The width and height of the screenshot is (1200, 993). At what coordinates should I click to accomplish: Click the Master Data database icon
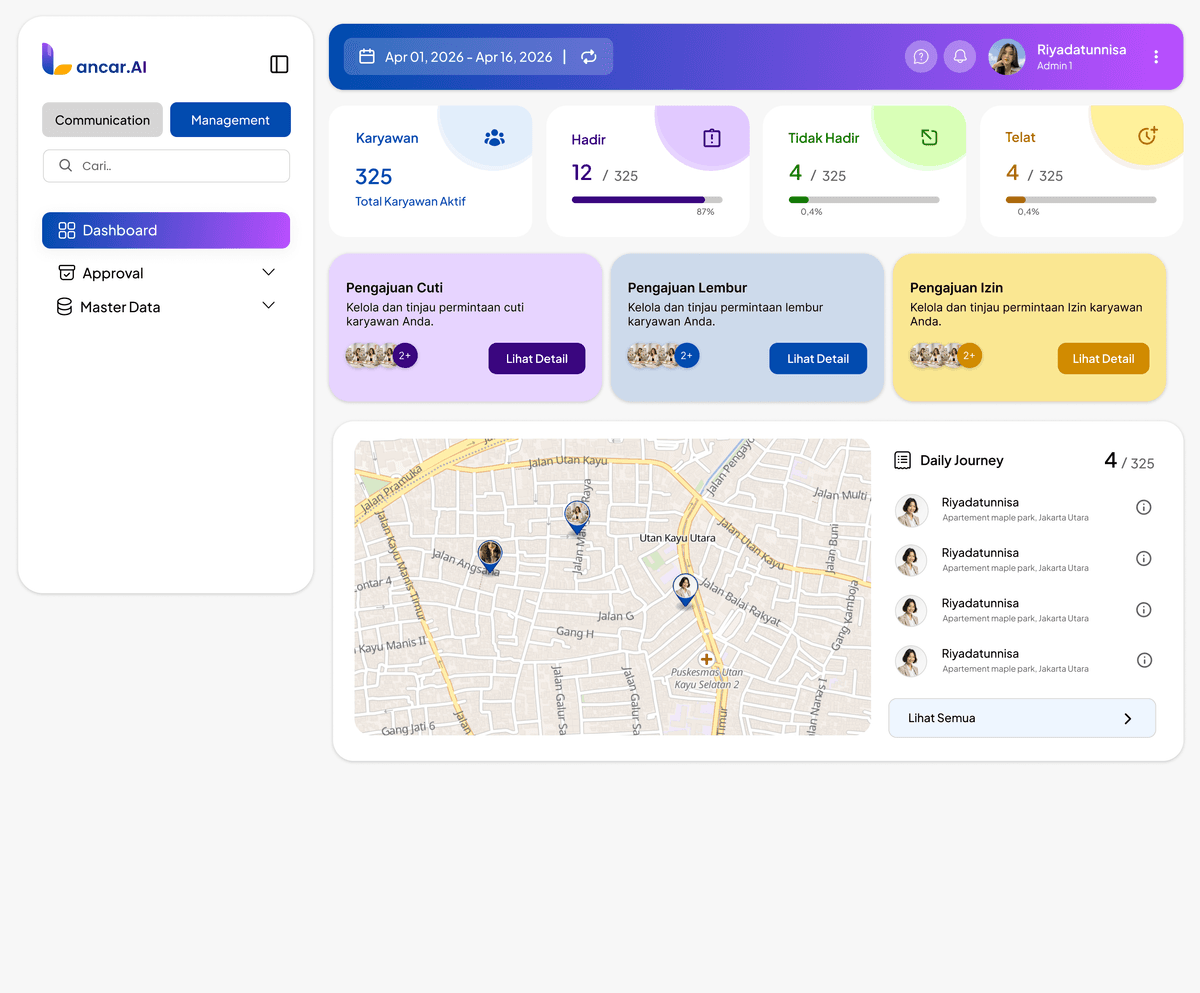(x=65, y=307)
